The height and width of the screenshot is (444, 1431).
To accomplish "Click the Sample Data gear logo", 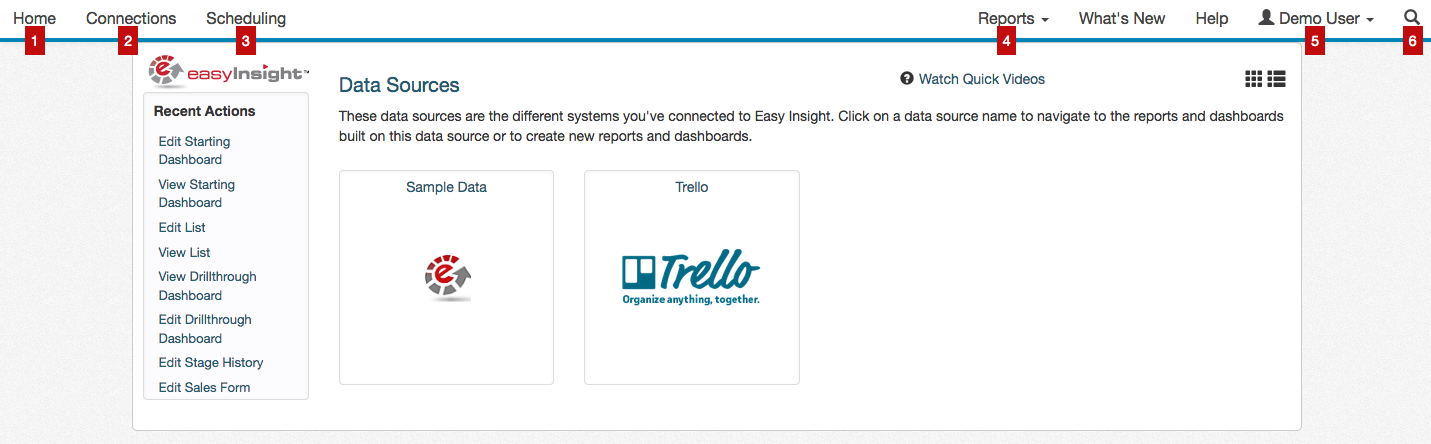I will (x=447, y=278).
